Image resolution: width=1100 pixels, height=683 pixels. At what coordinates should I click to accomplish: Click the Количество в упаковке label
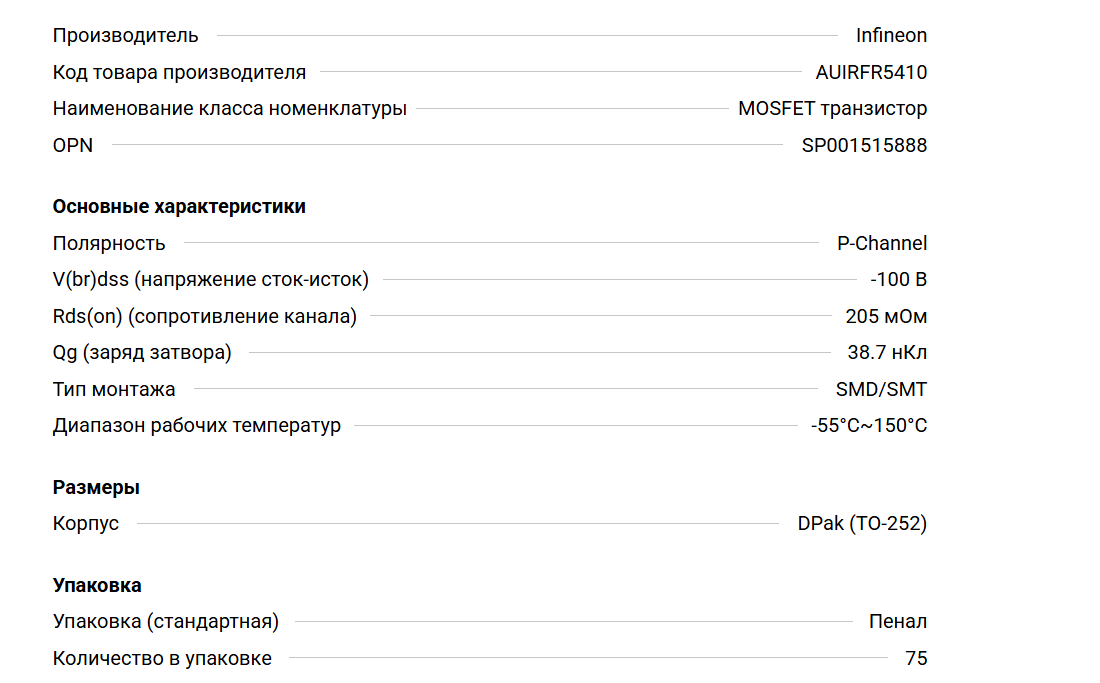tap(162, 658)
